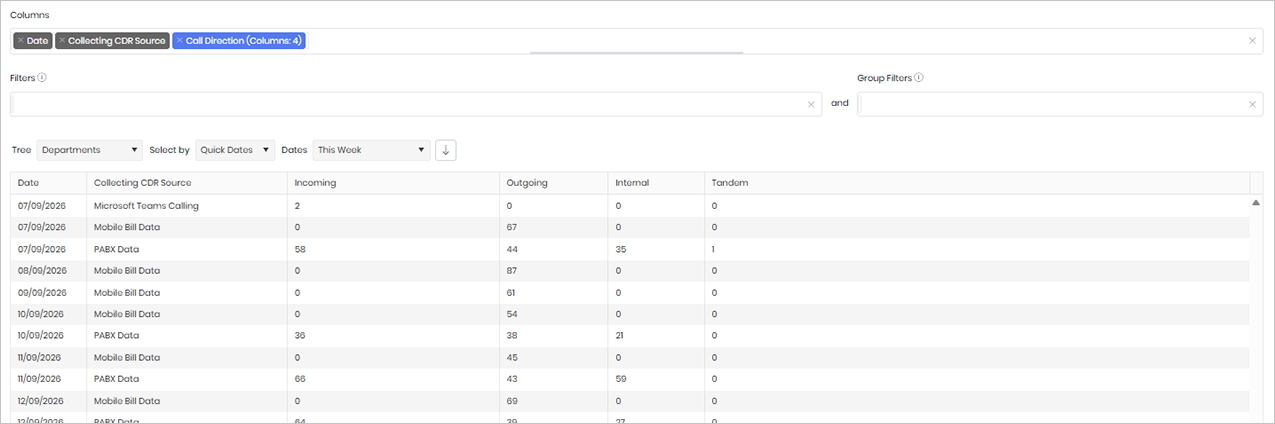The height and width of the screenshot is (424, 1275).
Task: Click Incoming value 2
Action: click(297, 206)
